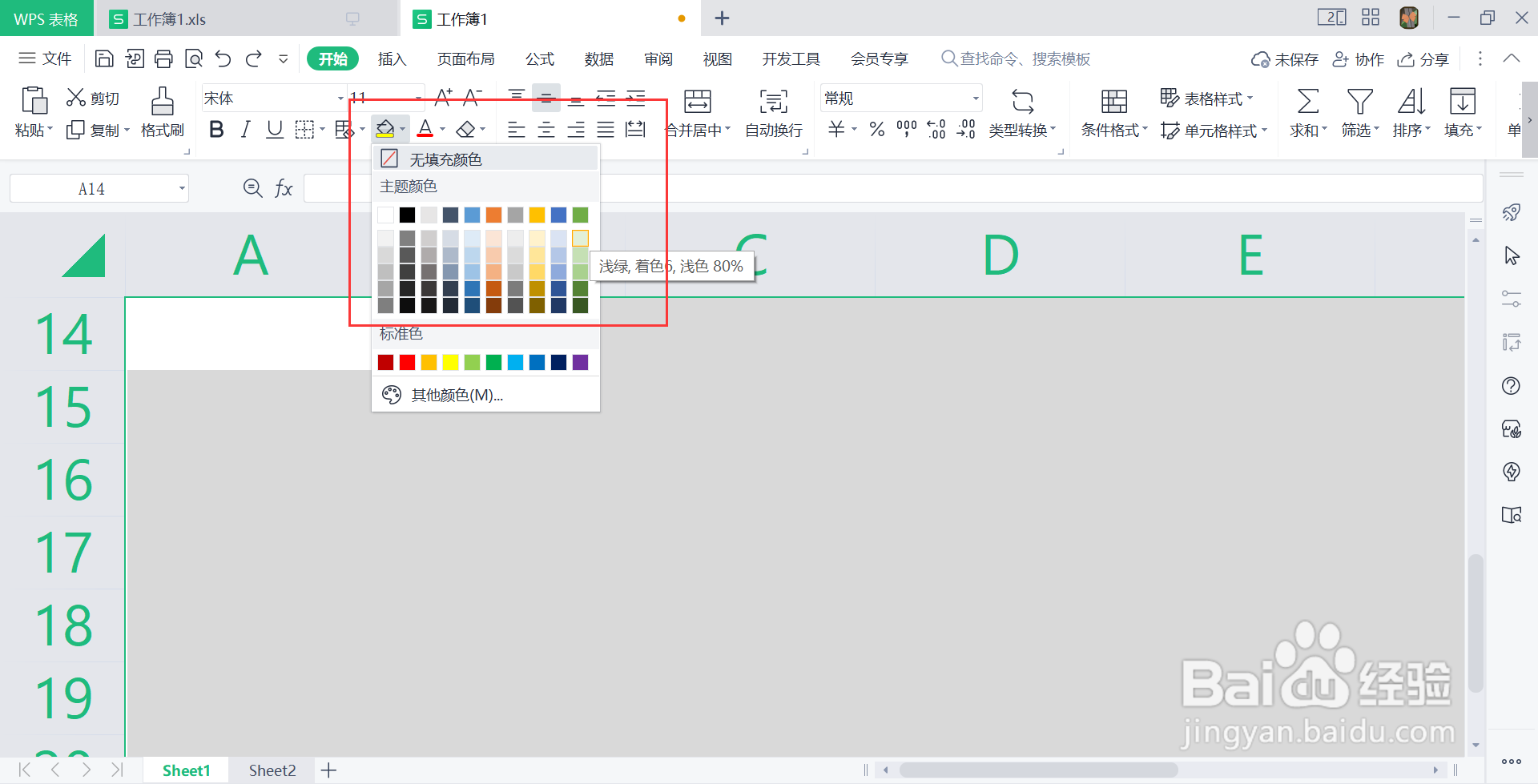The height and width of the screenshot is (784, 1538).
Task: Switch to the 公式 ribbon tab
Action: [539, 58]
